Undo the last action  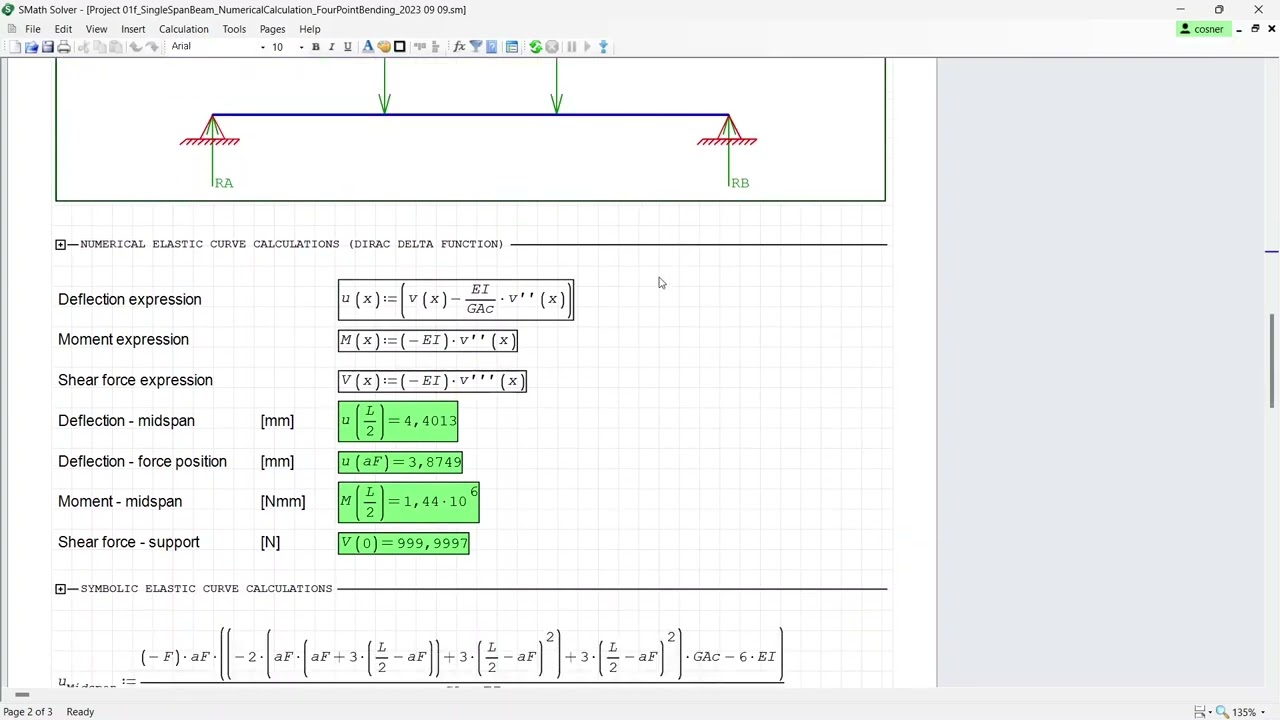(x=136, y=47)
